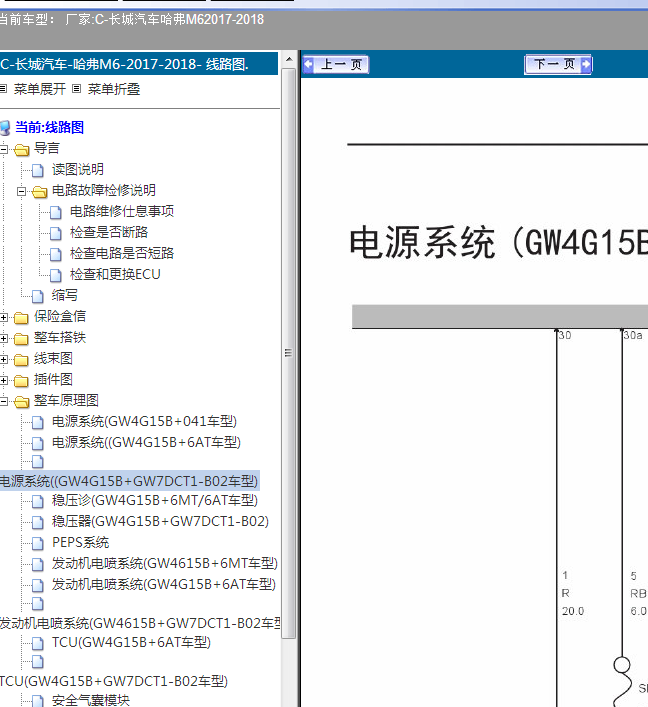Click the 整车搭铁 folder icon
The width and height of the screenshot is (648, 707).
[x=21, y=339]
